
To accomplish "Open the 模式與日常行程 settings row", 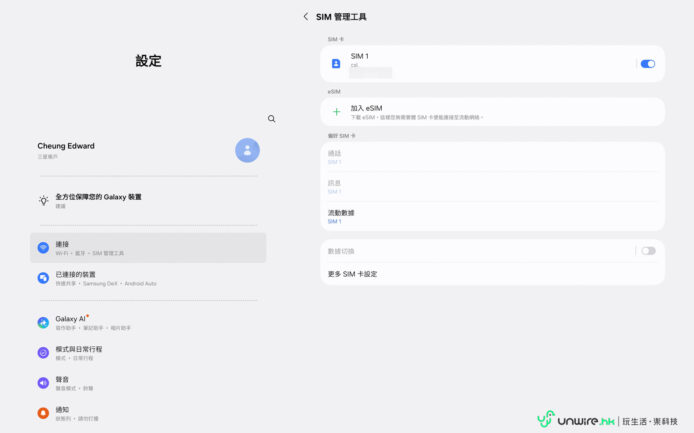I will click(148, 353).
